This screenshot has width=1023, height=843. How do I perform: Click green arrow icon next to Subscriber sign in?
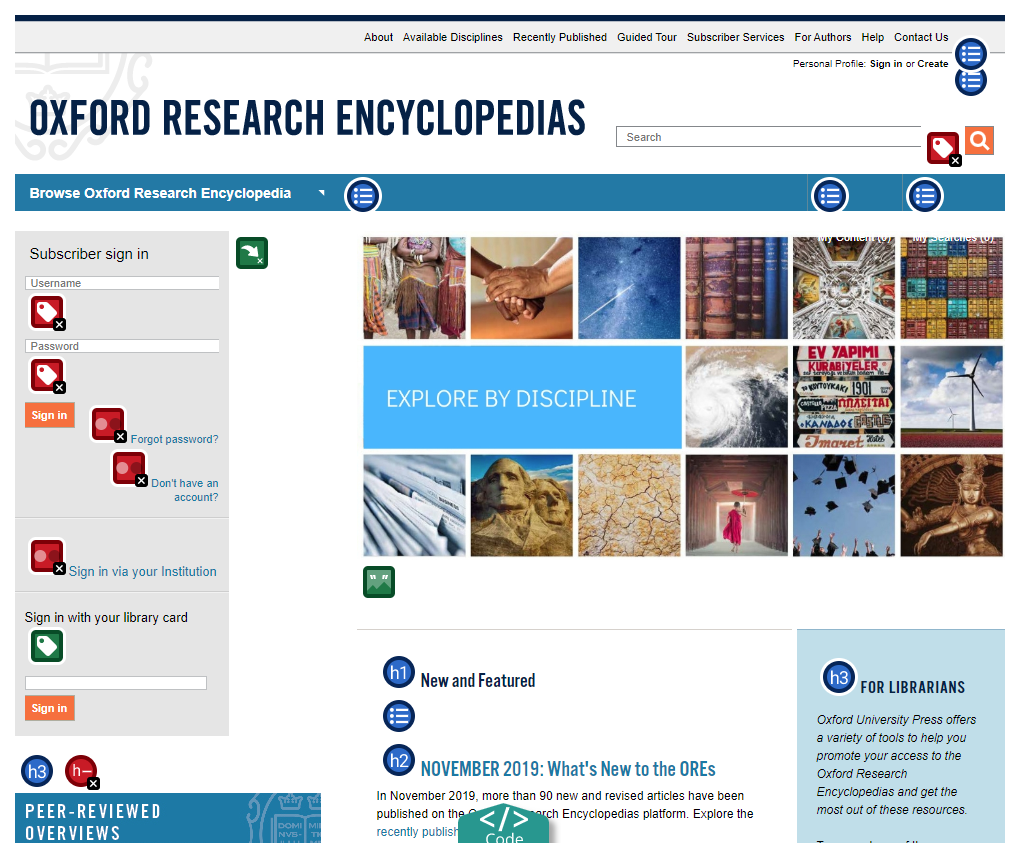[252, 253]
